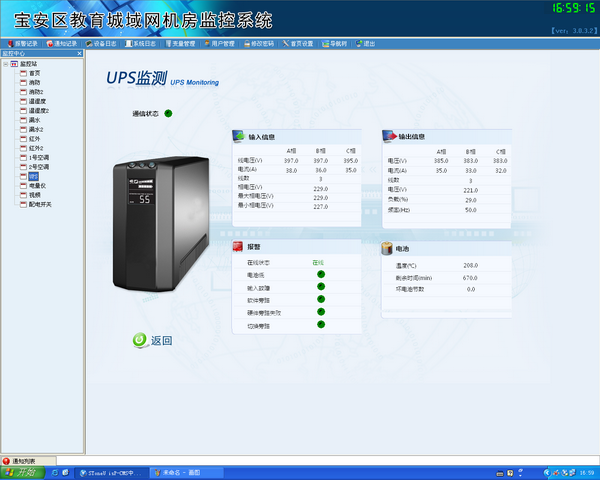
Task: Click the green 通信状态 indicator light
Action: [168, 112]
